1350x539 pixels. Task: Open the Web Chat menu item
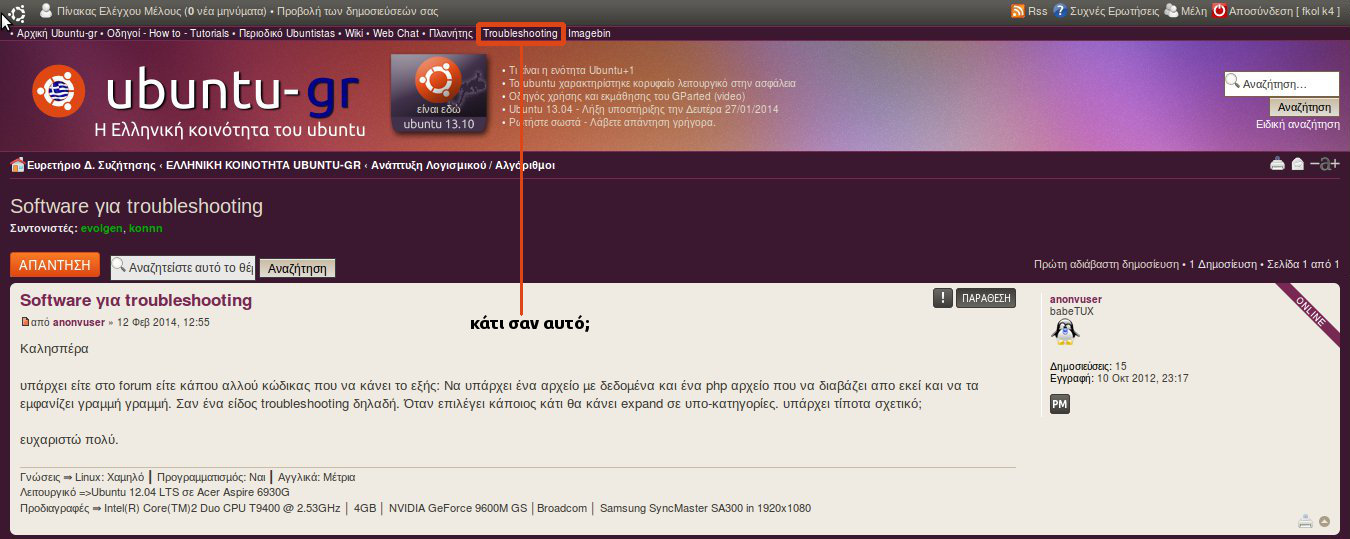pyautogui.click(x=396, y=33)
